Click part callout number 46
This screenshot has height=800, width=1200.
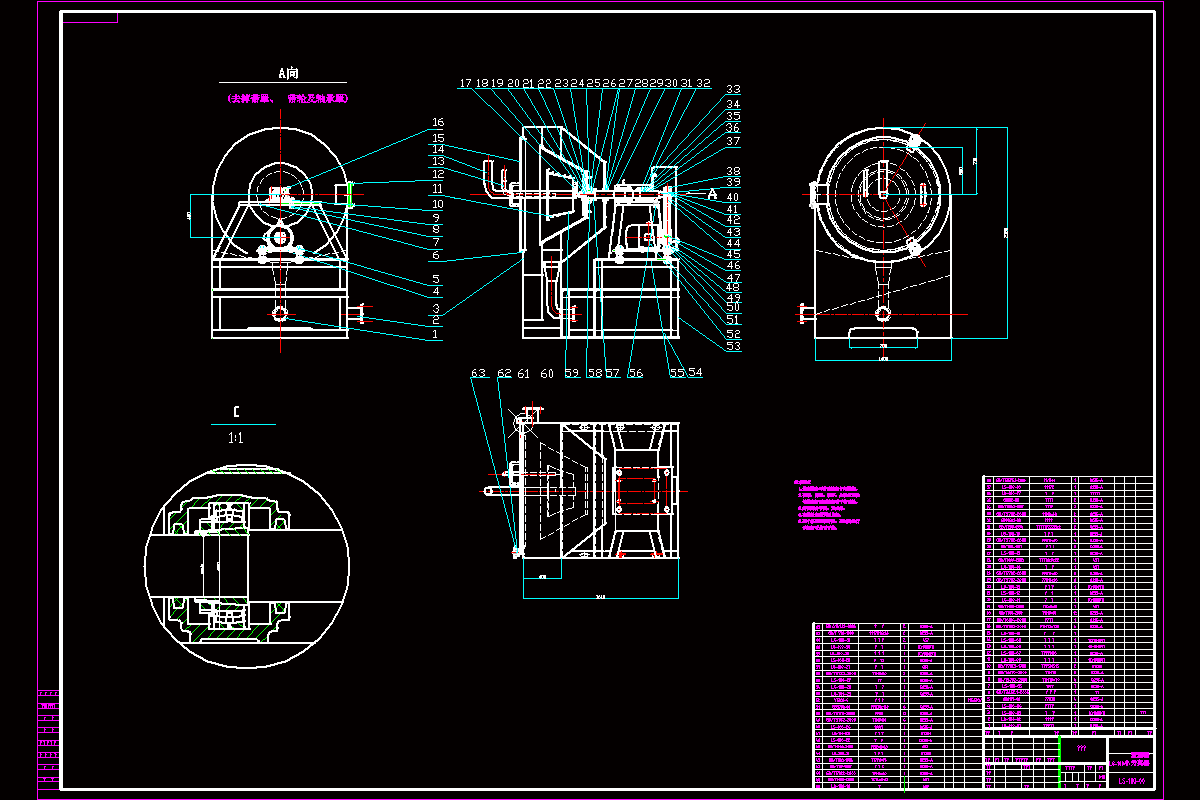coord(733,266)
